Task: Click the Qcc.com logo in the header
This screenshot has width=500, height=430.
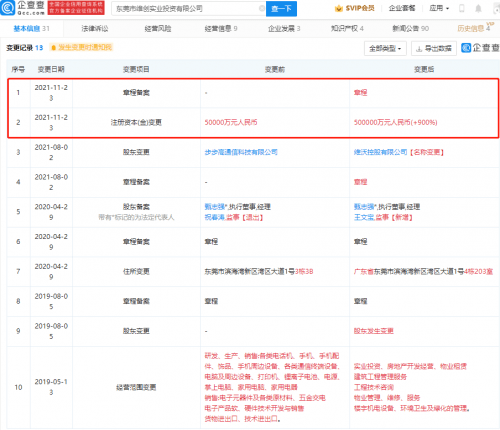Action: click(22, 8)
